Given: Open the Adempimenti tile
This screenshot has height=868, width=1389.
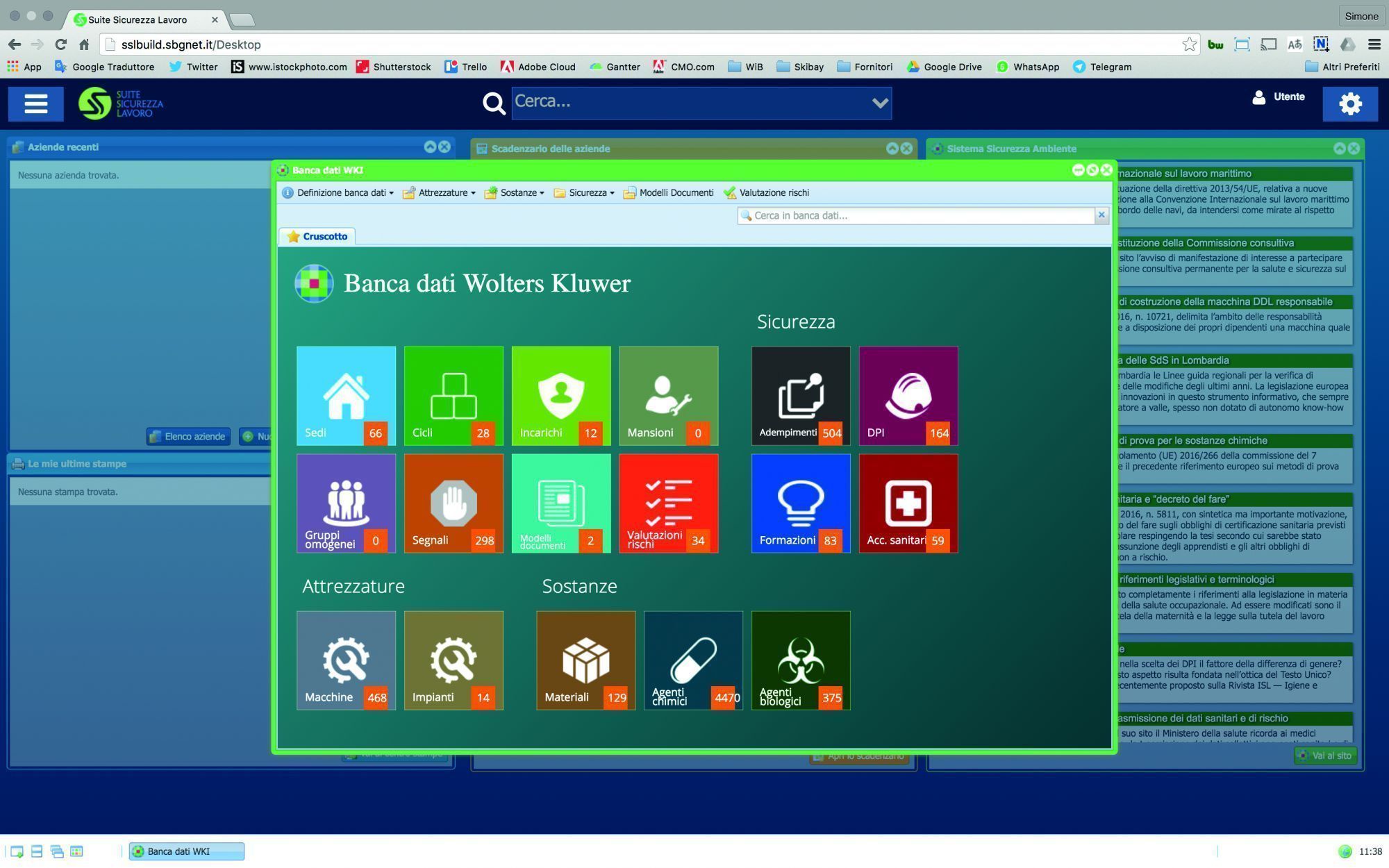Looking at the screenshot, I should click(801, 396).
